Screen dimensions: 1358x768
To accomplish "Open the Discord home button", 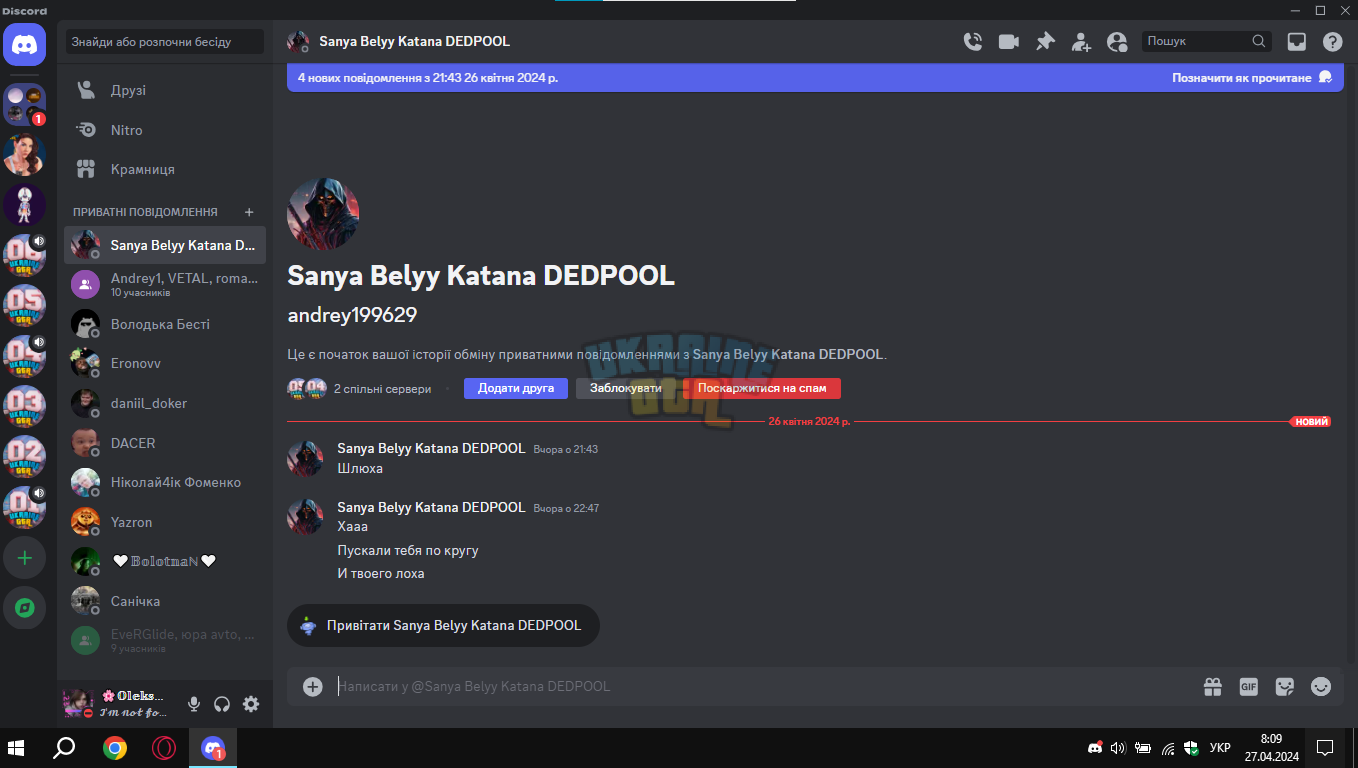I will (x=24, y=45).
